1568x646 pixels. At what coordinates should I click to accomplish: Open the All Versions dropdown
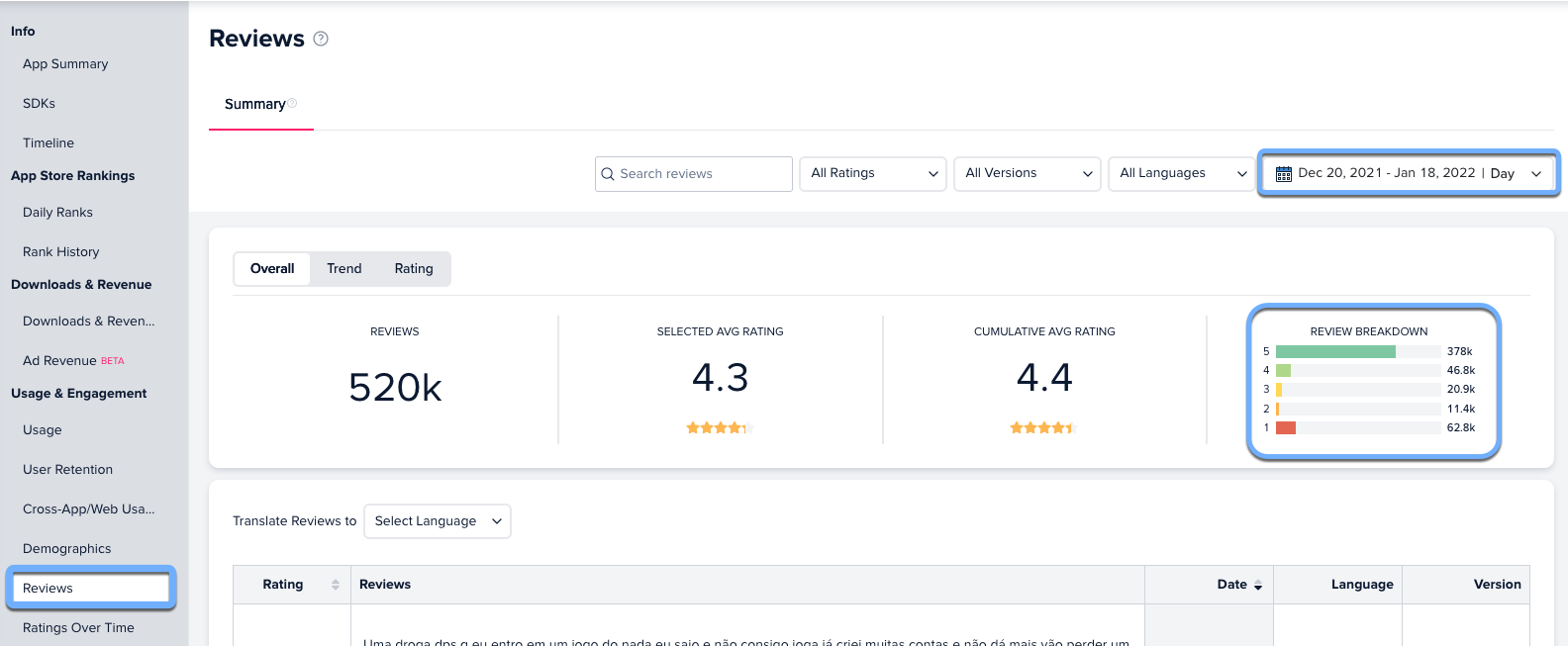(x=1028, y=173)
